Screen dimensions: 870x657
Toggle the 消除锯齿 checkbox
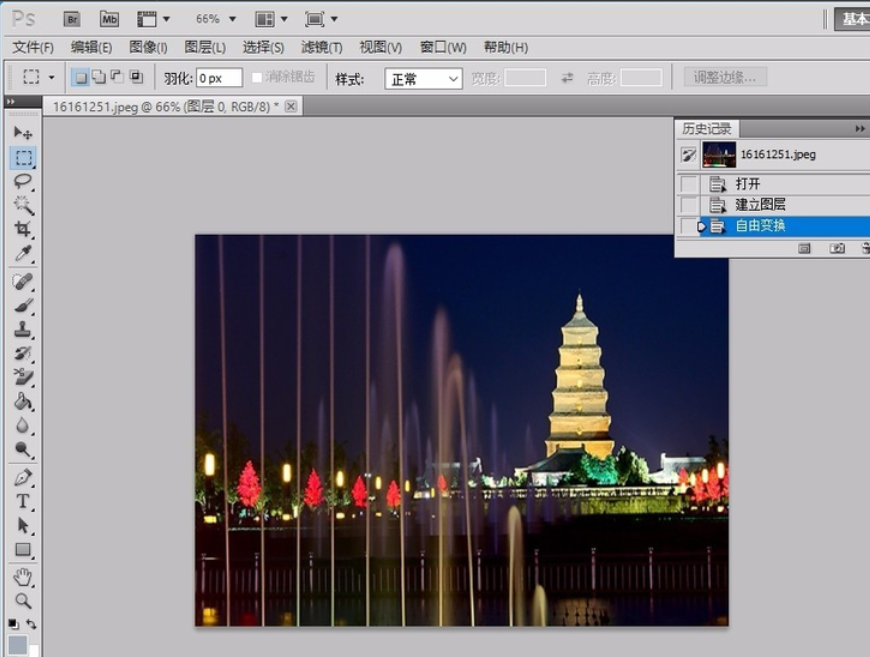coord(257,77)
